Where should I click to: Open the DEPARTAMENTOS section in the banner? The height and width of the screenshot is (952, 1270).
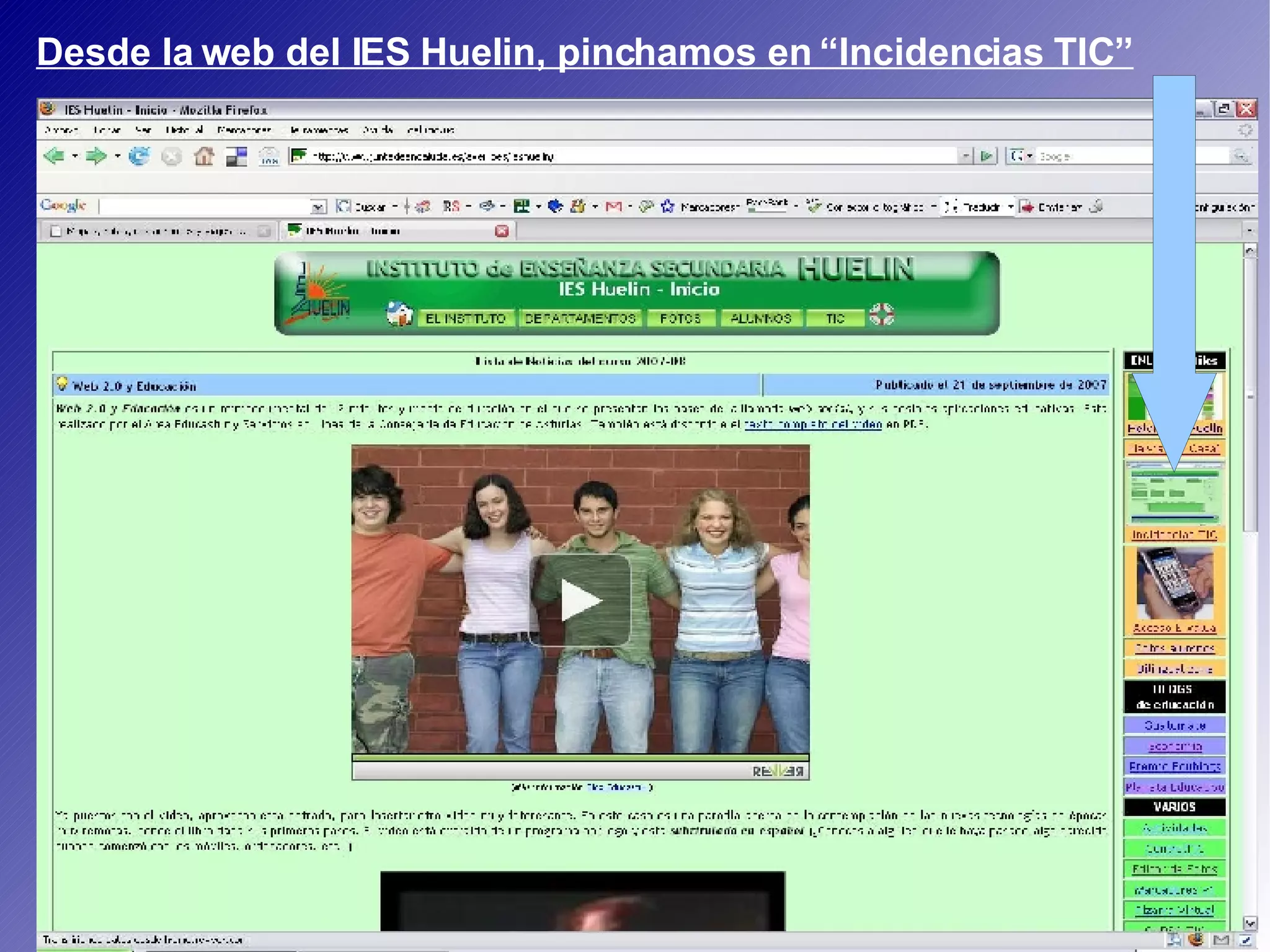pos(580,319)
